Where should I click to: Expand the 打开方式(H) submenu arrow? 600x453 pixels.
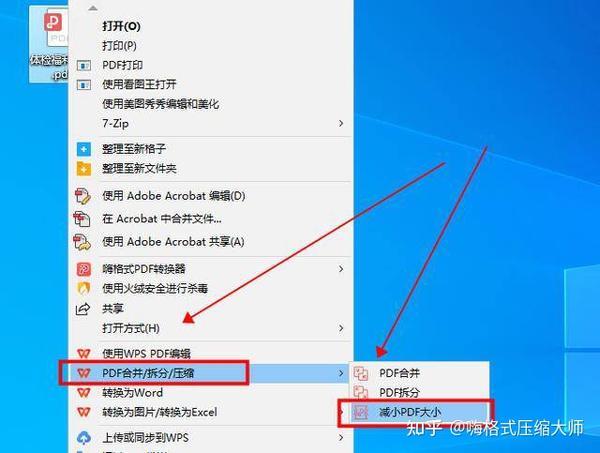[341, 328]
